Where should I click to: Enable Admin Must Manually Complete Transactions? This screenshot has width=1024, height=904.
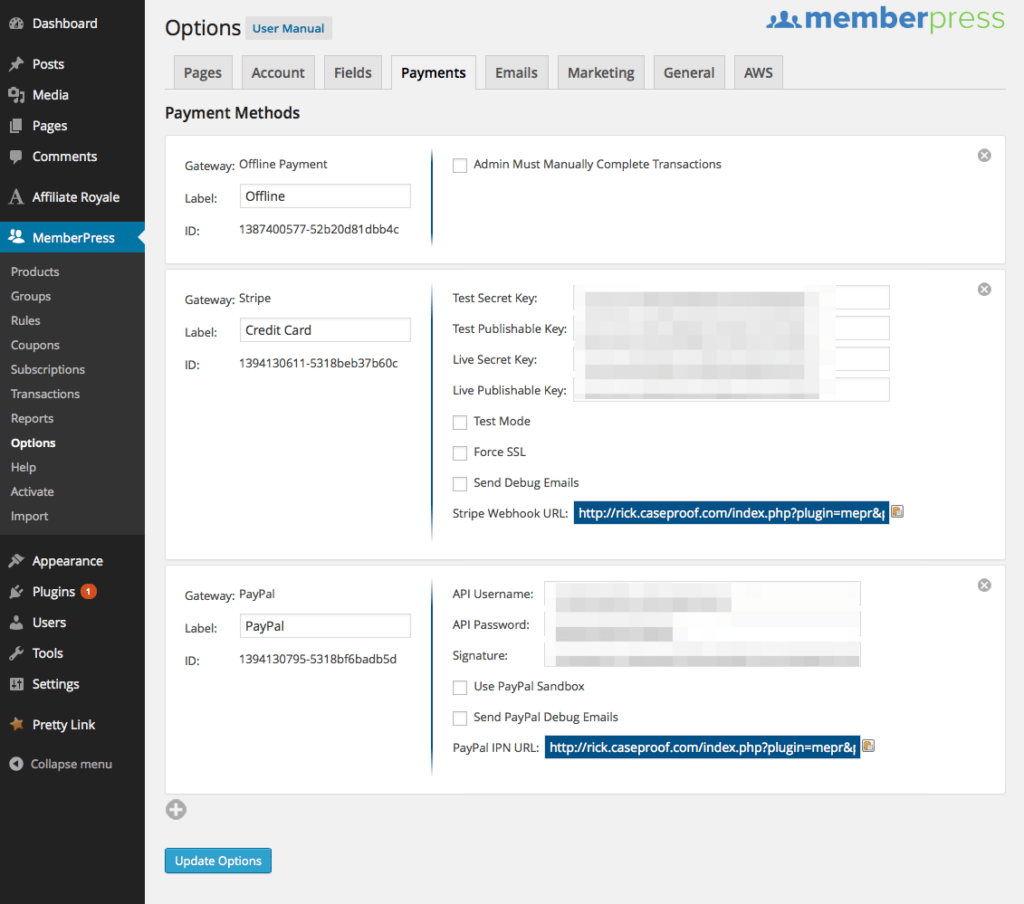[x=460, y=165]
